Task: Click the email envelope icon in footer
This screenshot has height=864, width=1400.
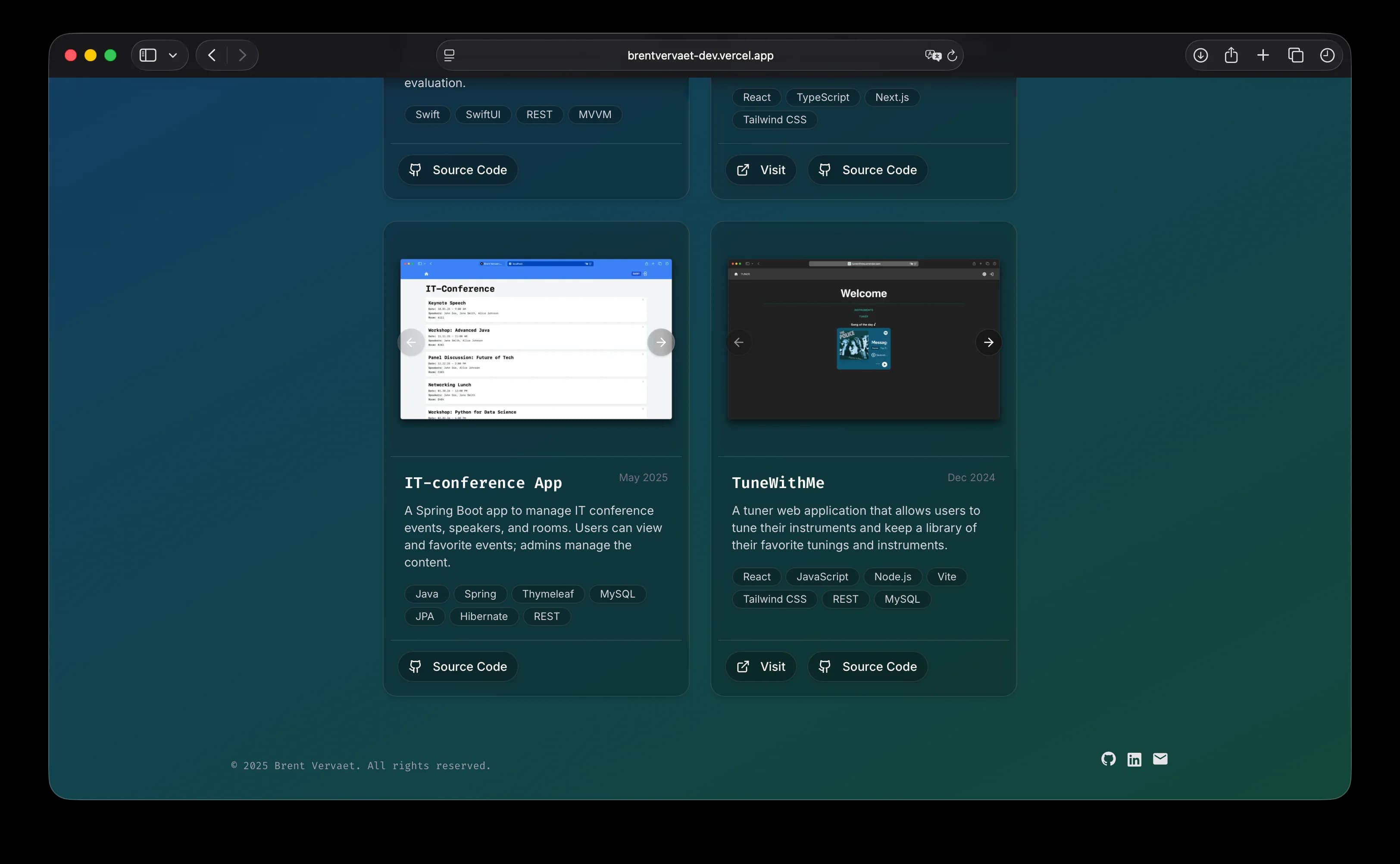Action: 1160,759
